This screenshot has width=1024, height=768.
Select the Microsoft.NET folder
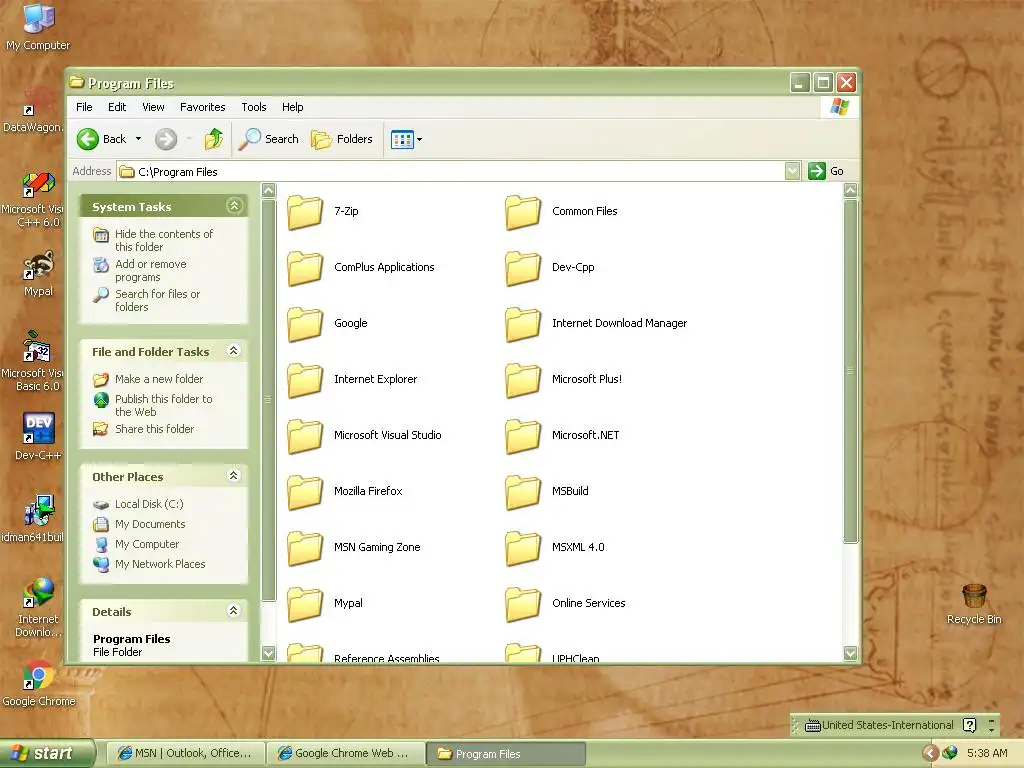(562, 436)
